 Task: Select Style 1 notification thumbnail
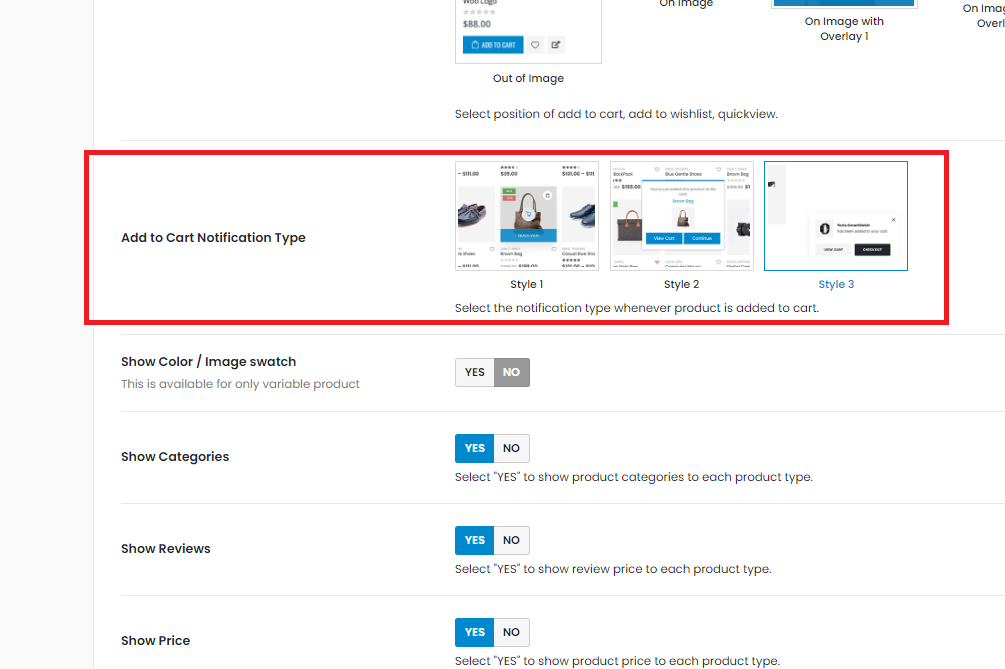pyautogui.click(x=527, y=216)
